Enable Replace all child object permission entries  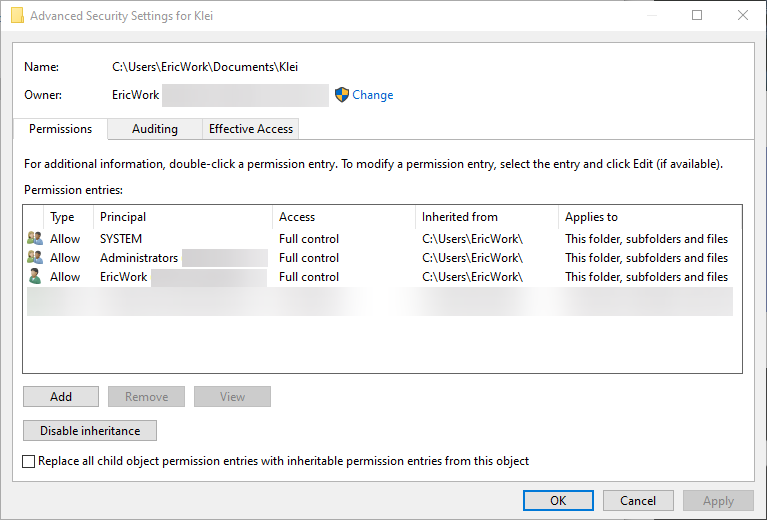(x=29, y=461)
